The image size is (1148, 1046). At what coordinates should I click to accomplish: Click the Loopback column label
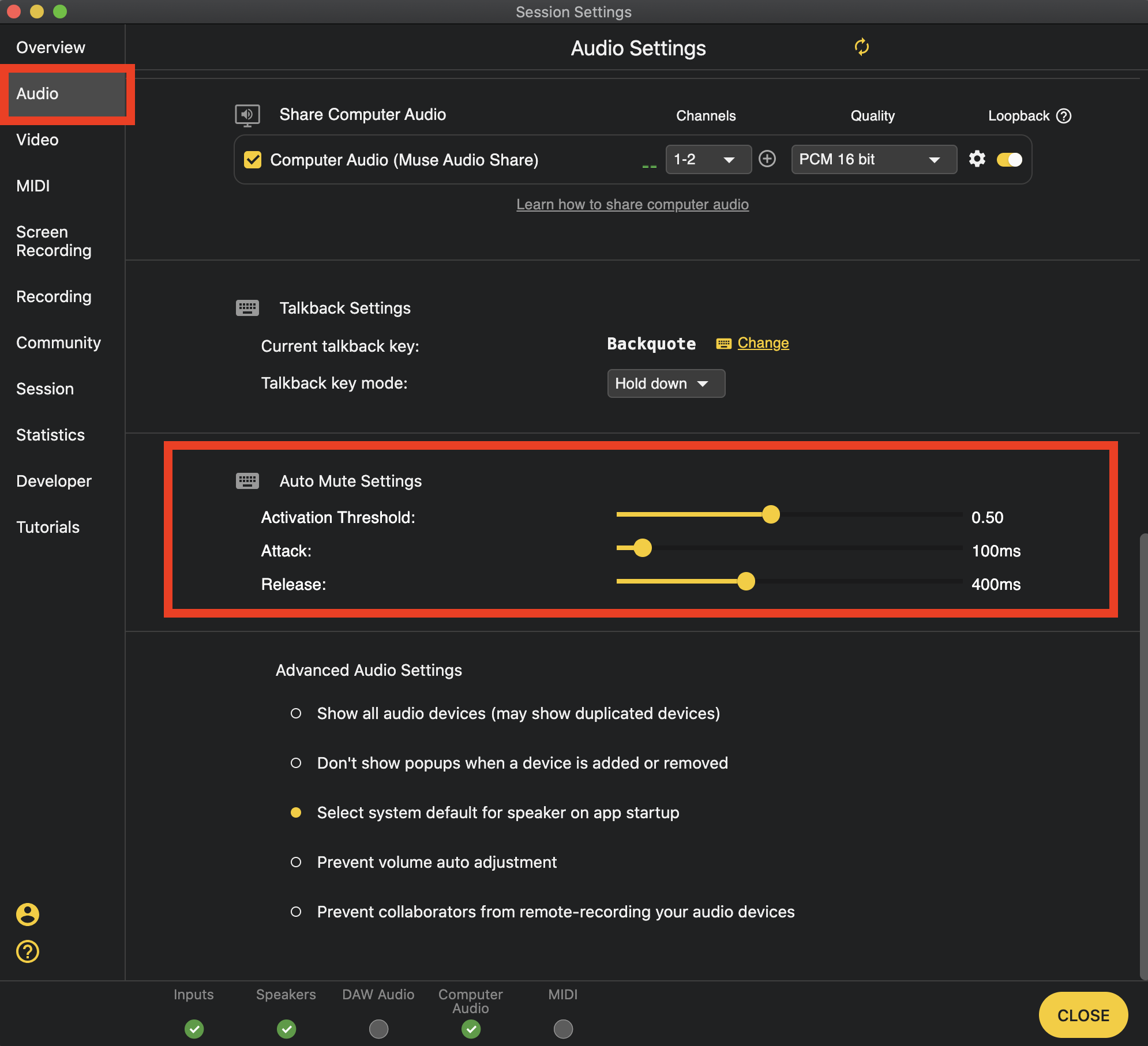(x=1018, y=116)
